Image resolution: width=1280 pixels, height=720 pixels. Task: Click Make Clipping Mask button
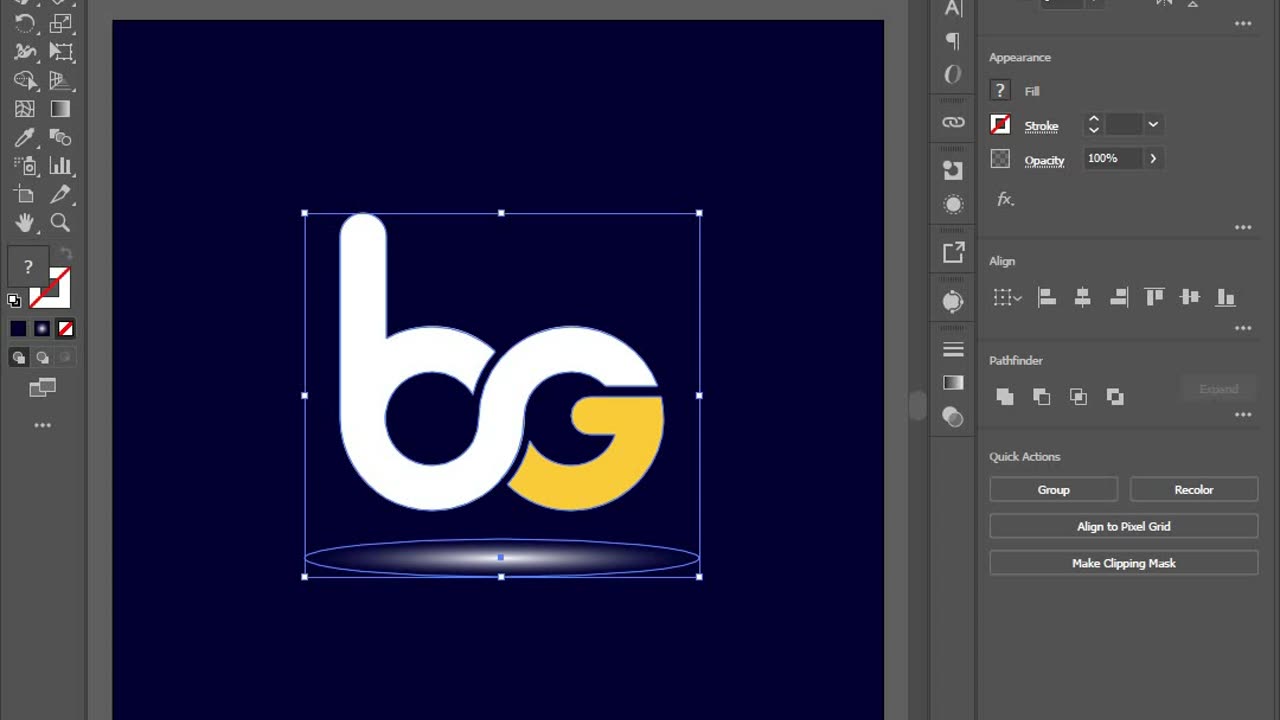click(x=1124, y=563)
